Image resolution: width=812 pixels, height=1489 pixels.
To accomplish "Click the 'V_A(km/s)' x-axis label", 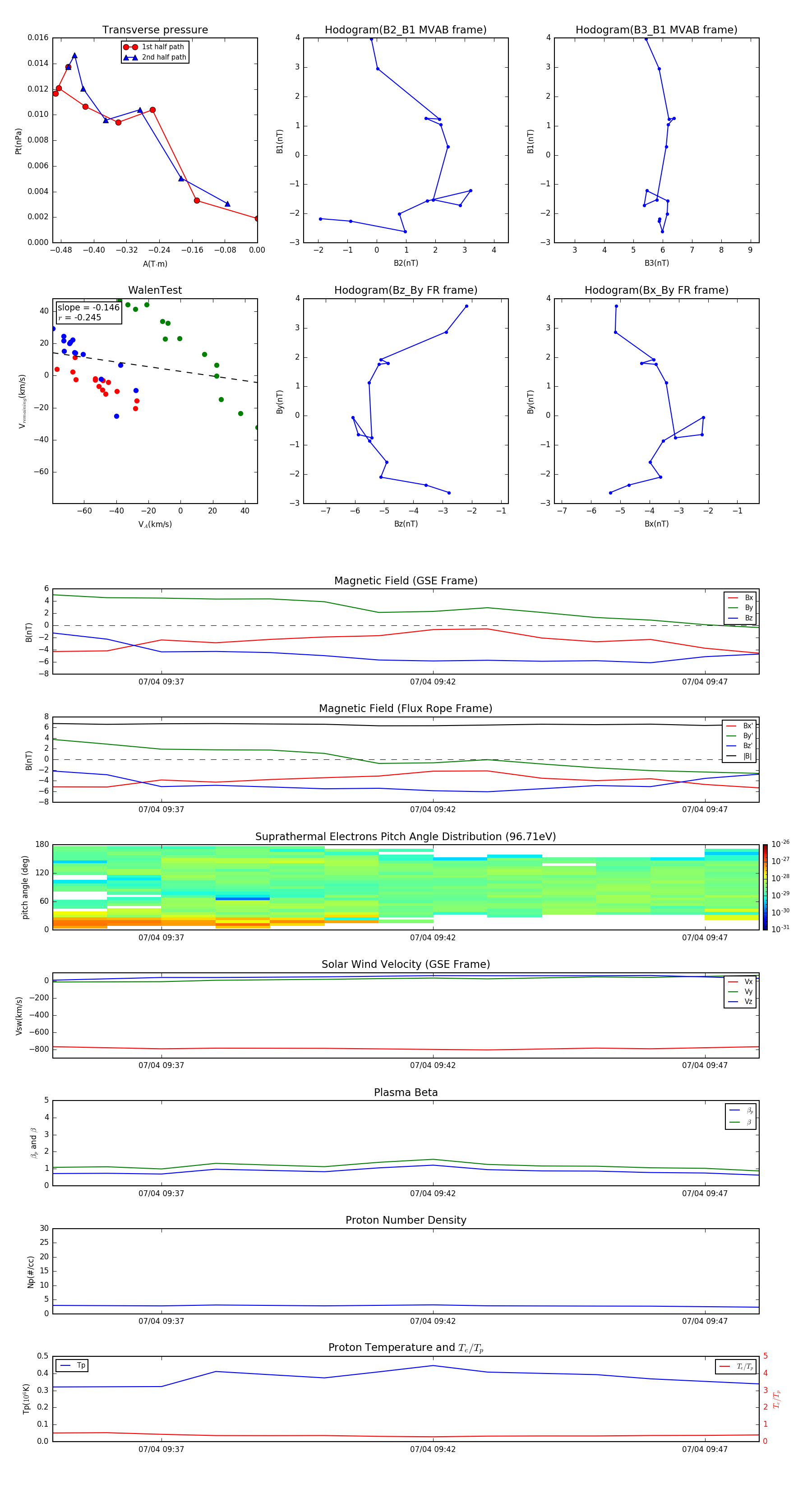I will coord(155,524).
